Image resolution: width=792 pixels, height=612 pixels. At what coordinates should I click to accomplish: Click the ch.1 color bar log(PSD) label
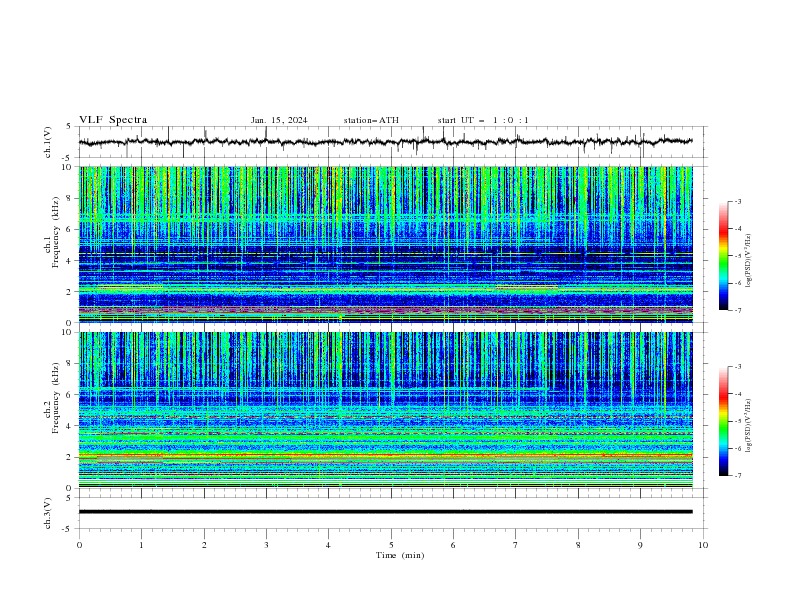748,261
